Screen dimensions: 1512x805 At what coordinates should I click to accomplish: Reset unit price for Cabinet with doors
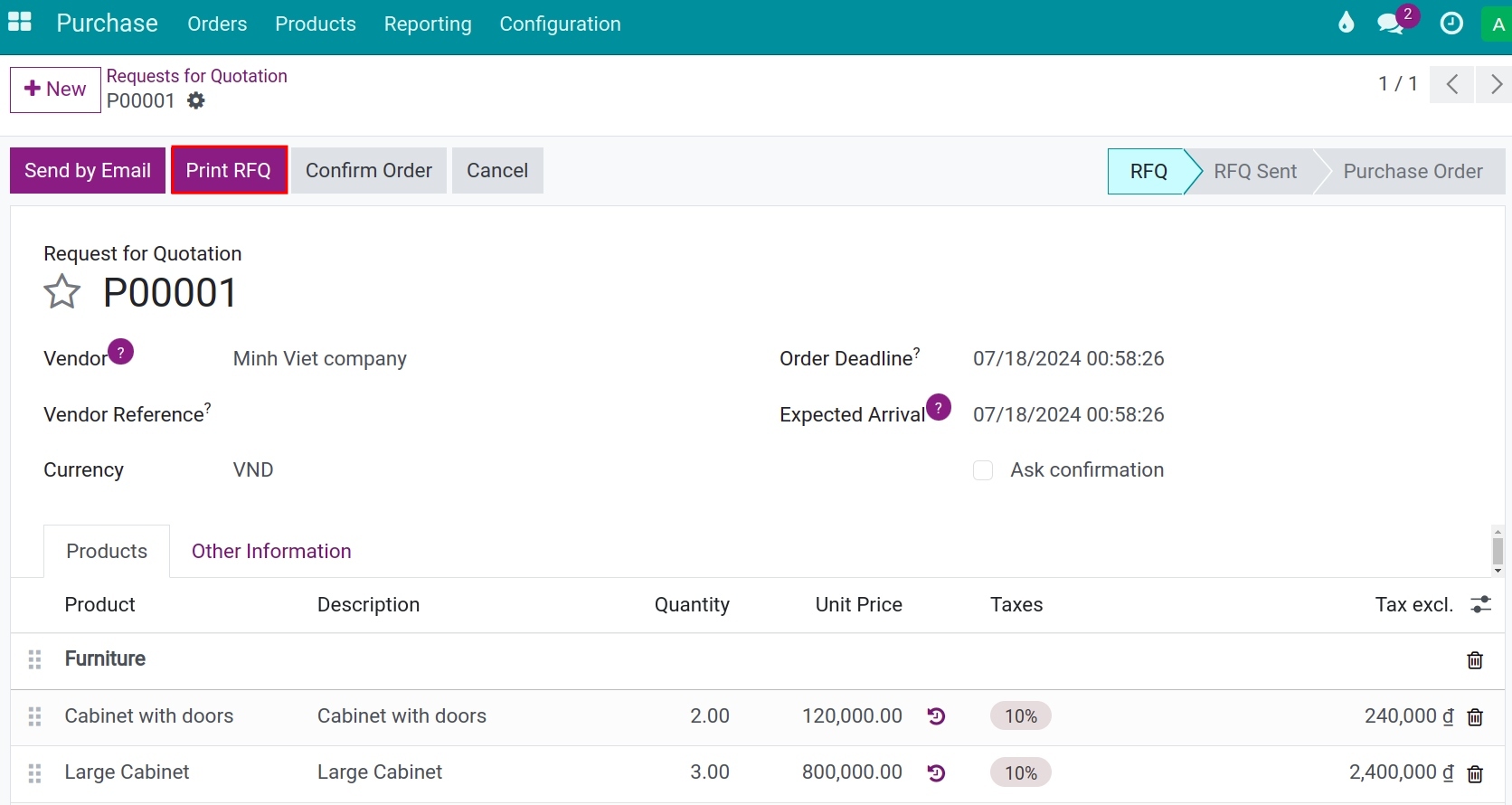937,716
